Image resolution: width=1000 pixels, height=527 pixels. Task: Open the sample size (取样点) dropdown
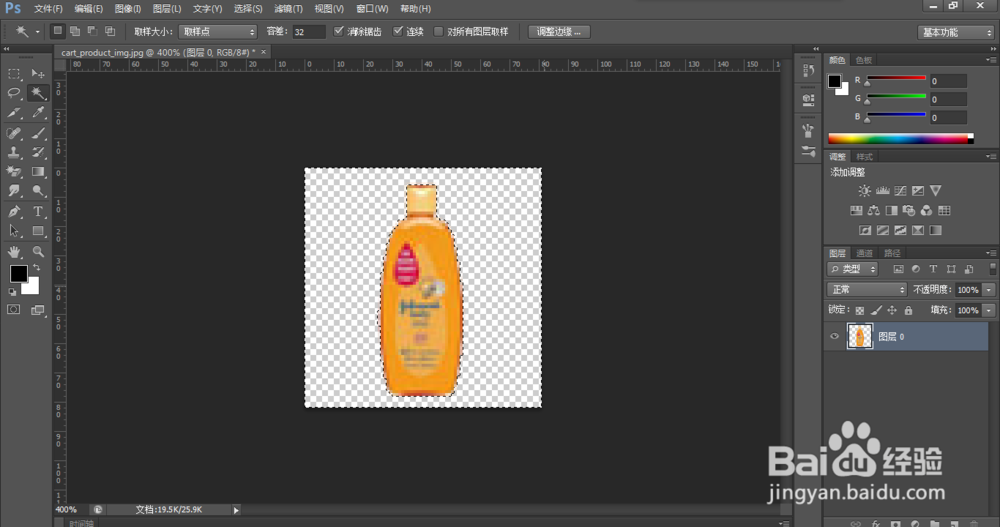tap(217, 31)
